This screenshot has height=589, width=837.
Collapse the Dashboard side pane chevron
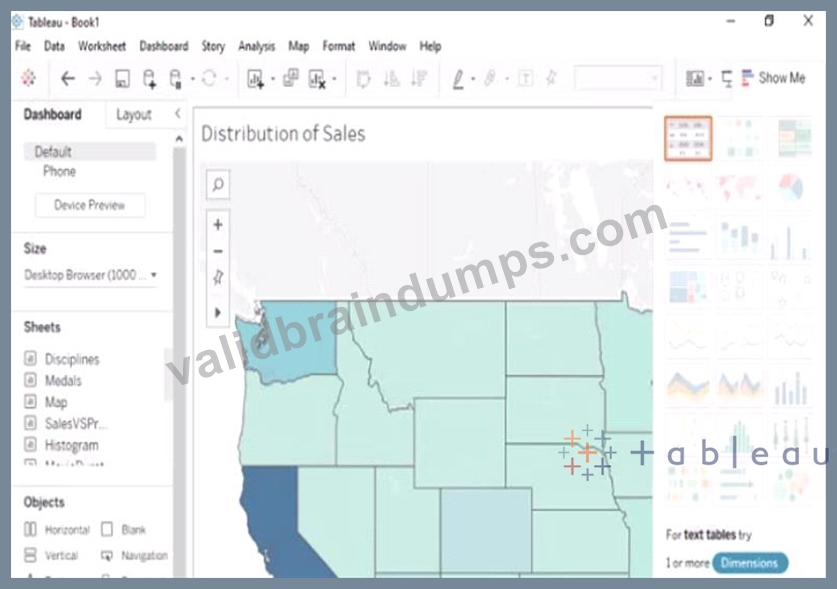click(178, 113)
